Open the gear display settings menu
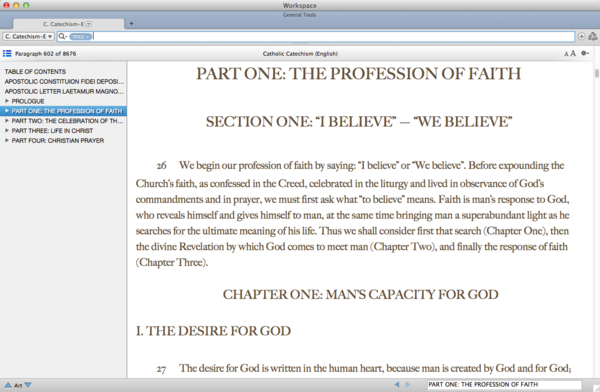The width and height of the screenshot is (600, 392). [585, 53]
